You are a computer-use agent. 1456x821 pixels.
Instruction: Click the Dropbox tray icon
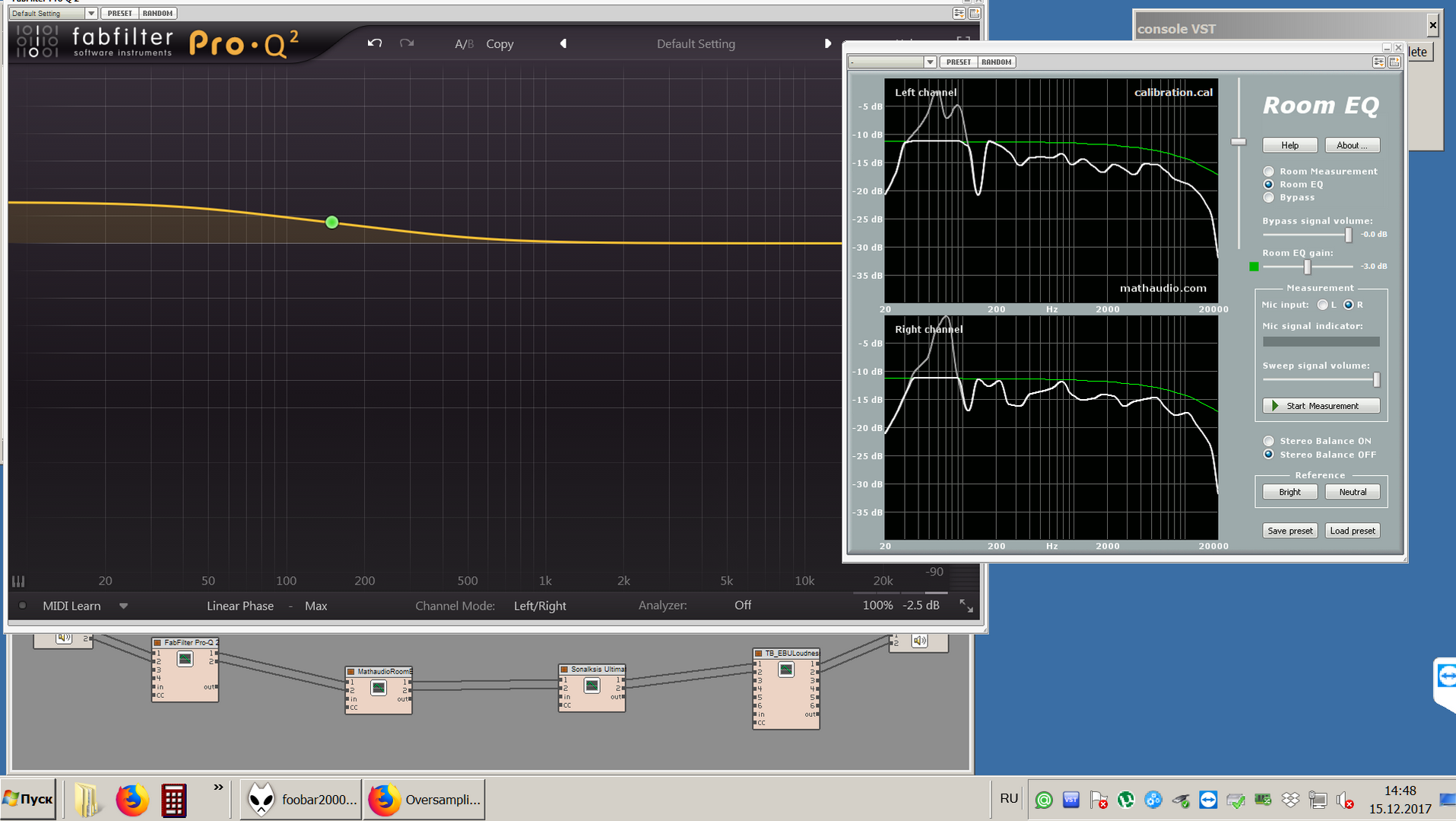point(1290,800)
